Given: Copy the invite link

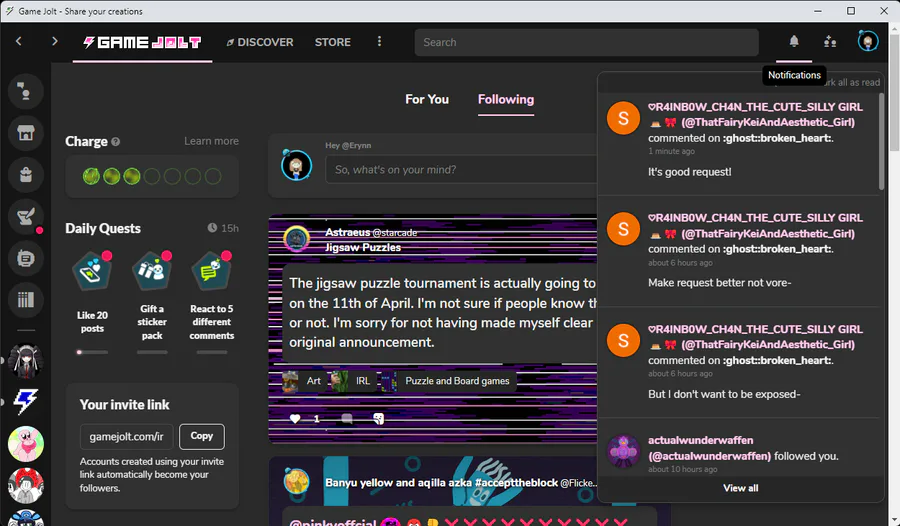Looking at the screenshot, I should click(201, 436).
